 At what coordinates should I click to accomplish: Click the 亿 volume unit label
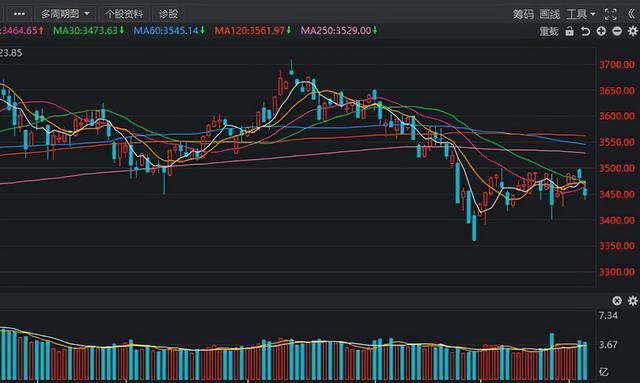tap(604, 372)
